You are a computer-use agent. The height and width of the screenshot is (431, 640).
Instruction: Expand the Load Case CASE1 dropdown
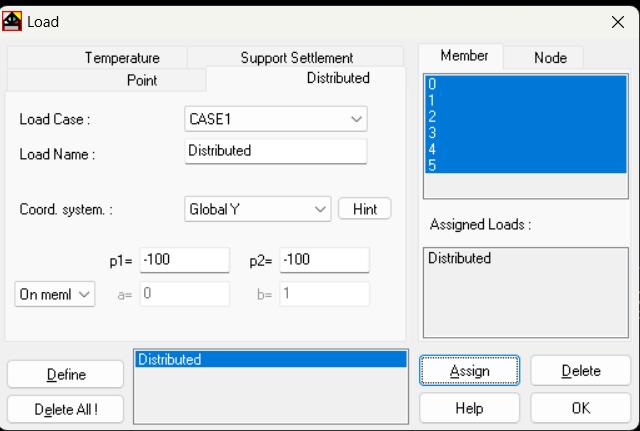coord(276,119)
